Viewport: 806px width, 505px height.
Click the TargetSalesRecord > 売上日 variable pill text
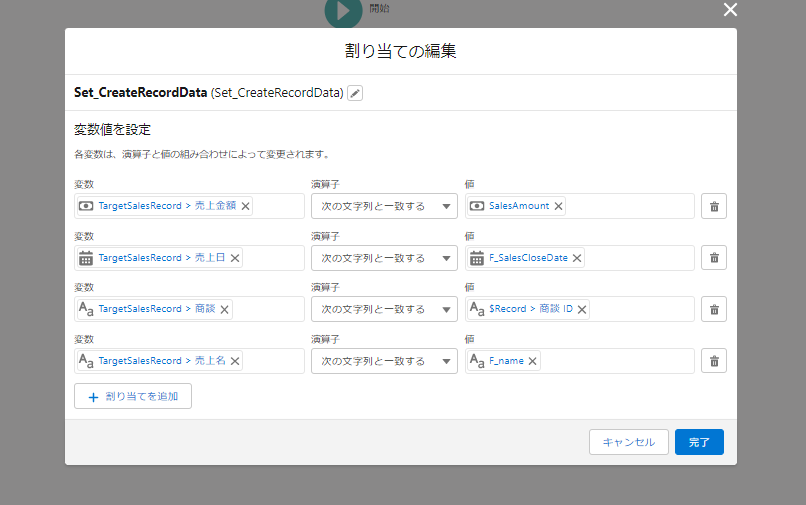coord(162,258)
